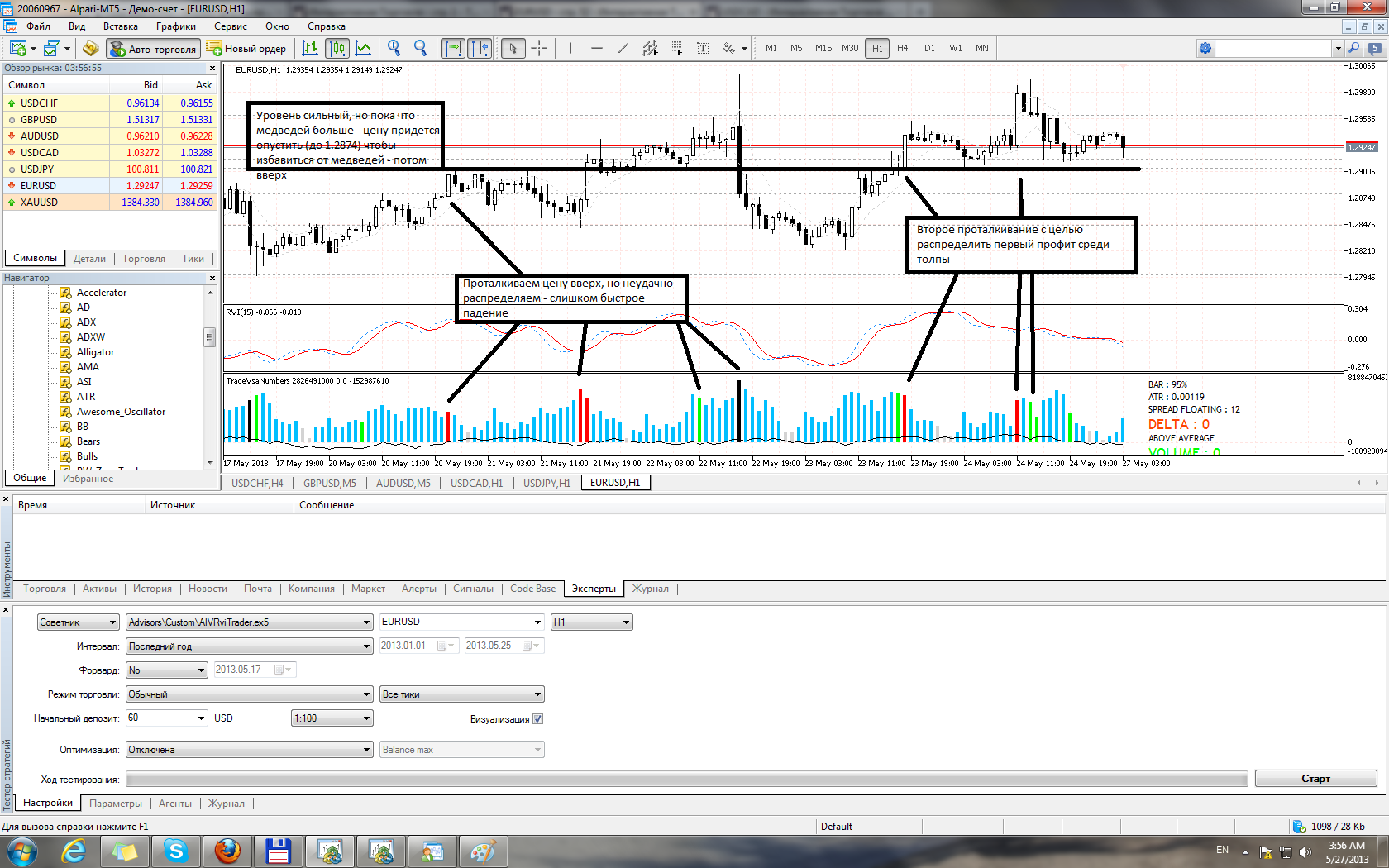Viewport: 1389px width, 868px height.
Task: Switch timeframe to M15
Action: pos(823,48)
